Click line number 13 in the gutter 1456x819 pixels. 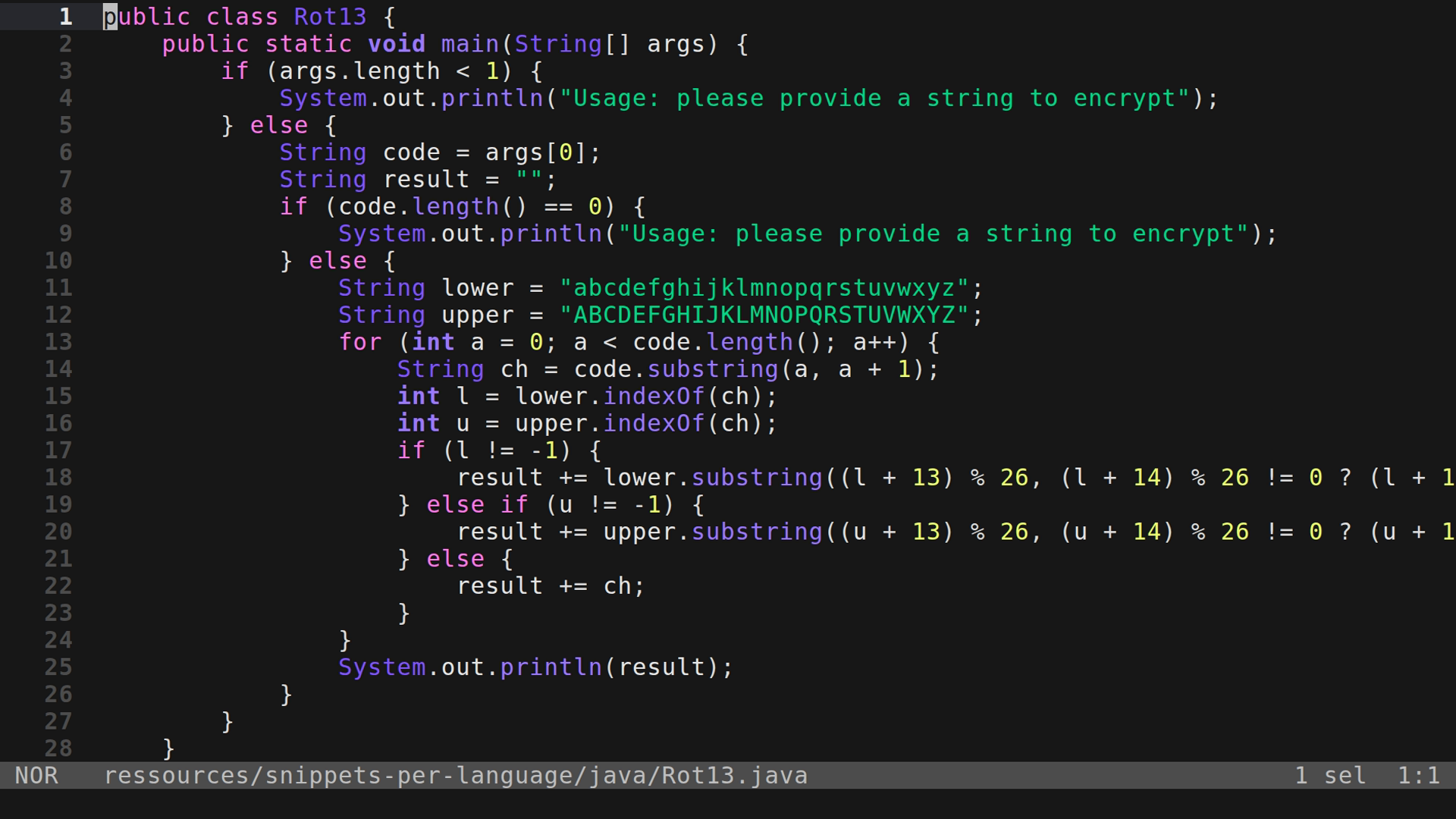coord(57,342)
